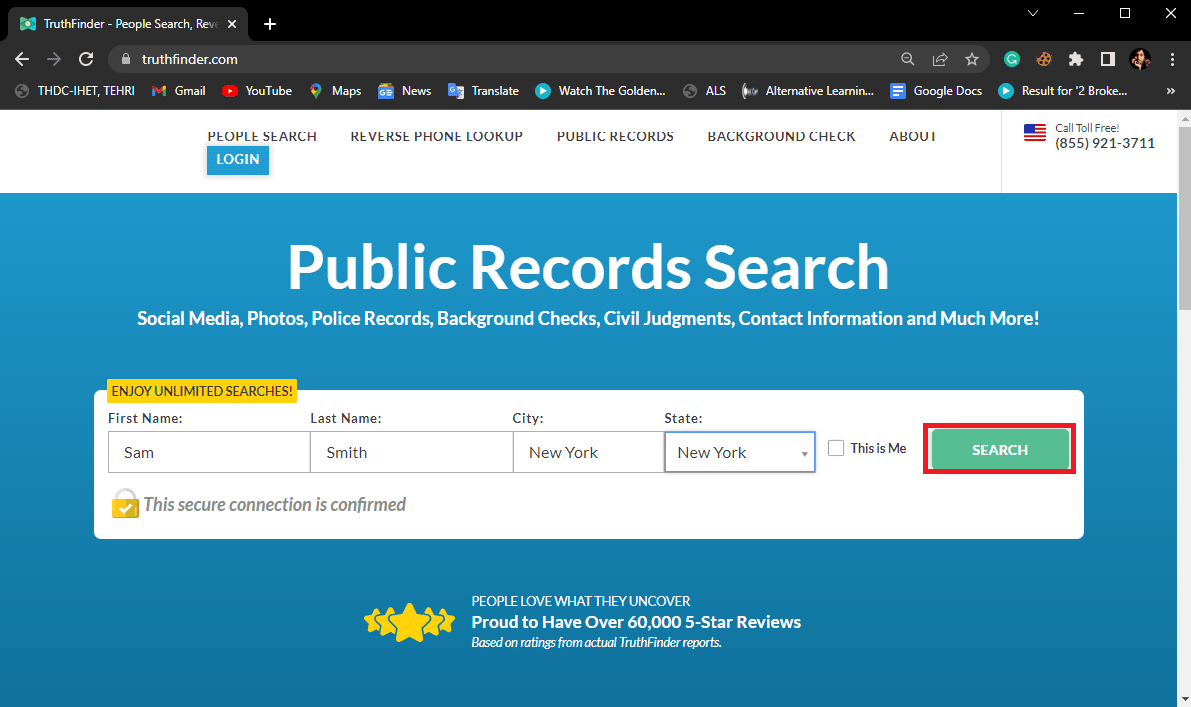Image resolution: width=1191 pixels, height=707 pixels.
Task: Bookmark the page using the star icon
Action: (x=972, y=59)
